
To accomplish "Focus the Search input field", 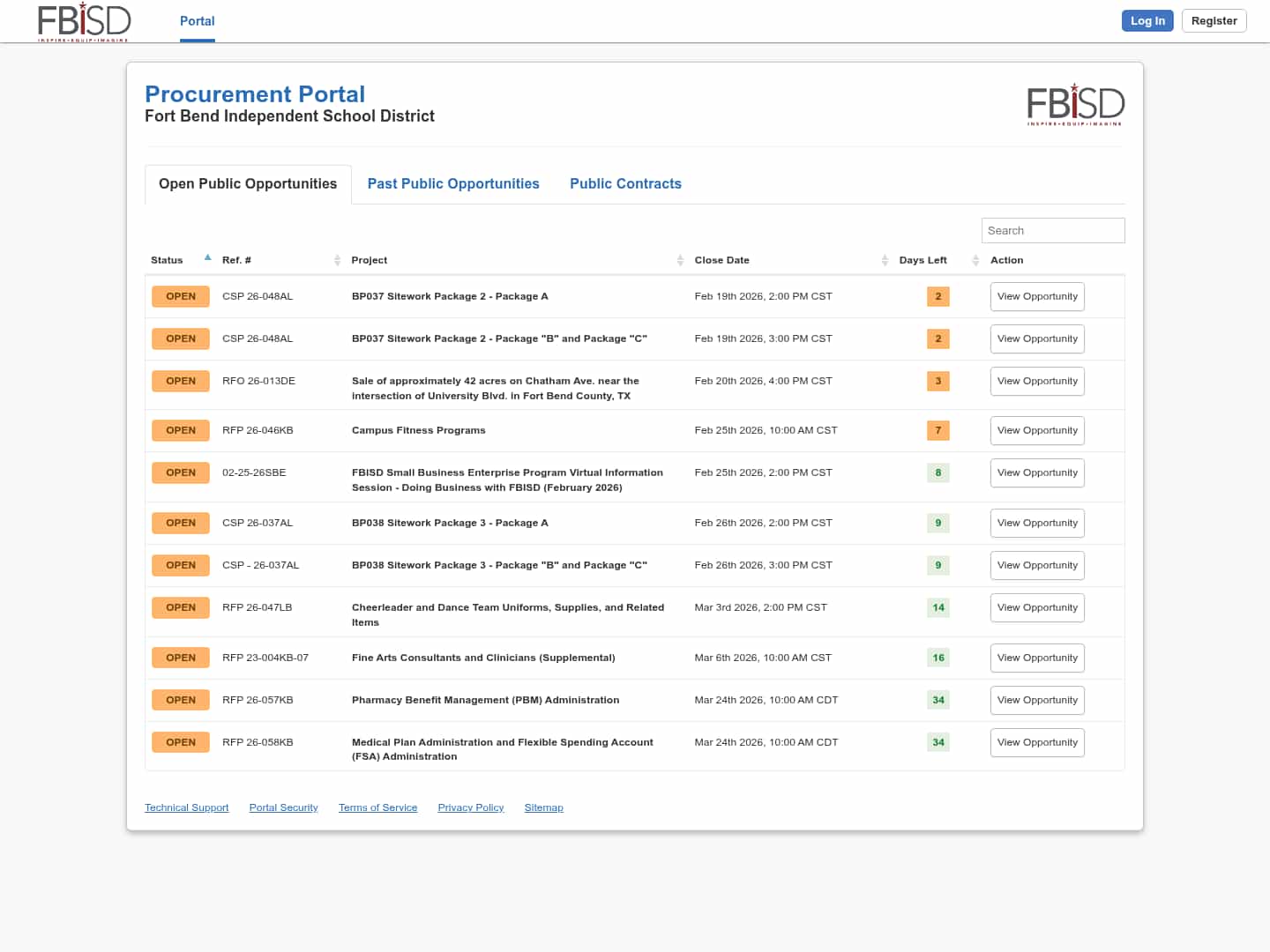I will click(x=1052, y=230).
